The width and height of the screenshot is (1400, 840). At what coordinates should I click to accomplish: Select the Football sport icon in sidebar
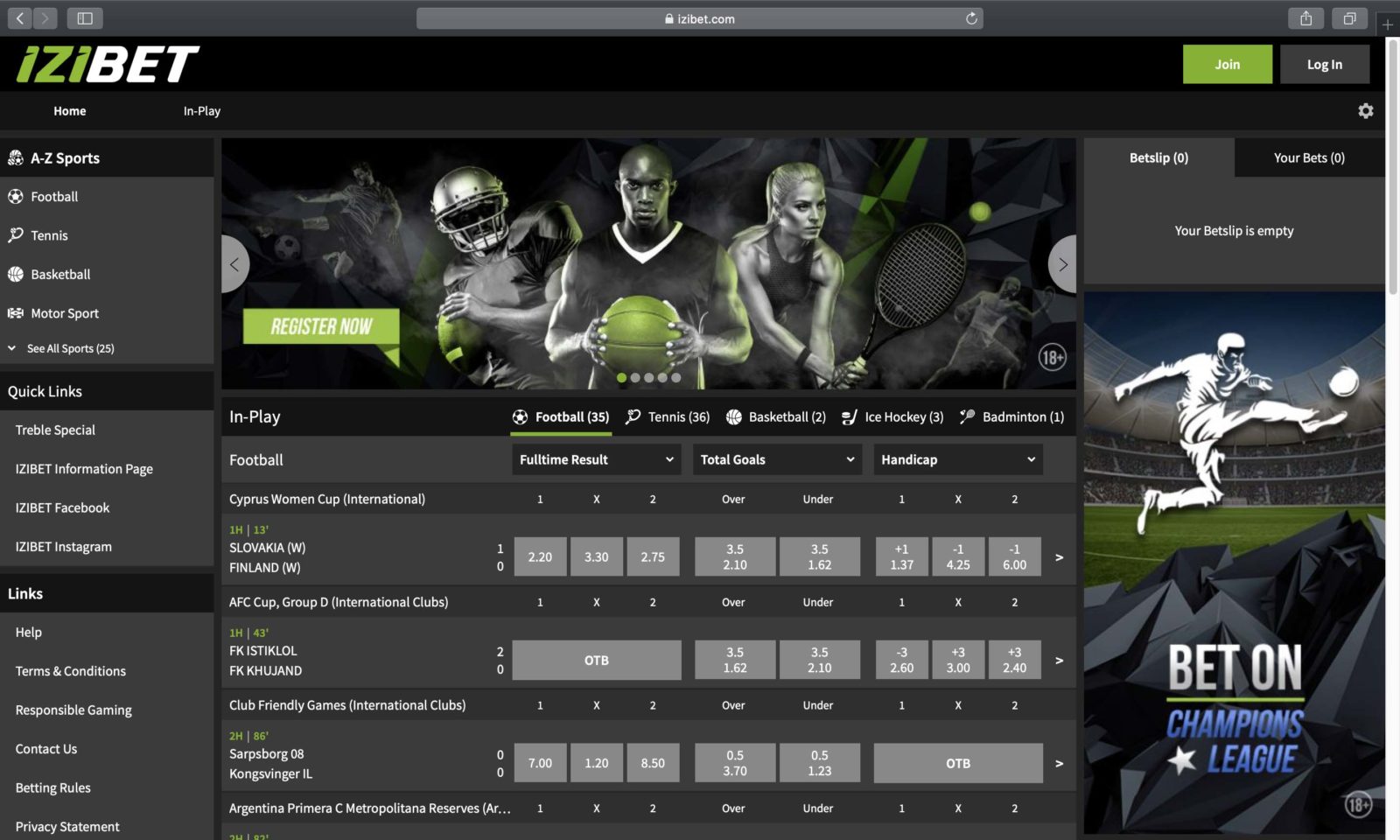click(x=15, y=196)
